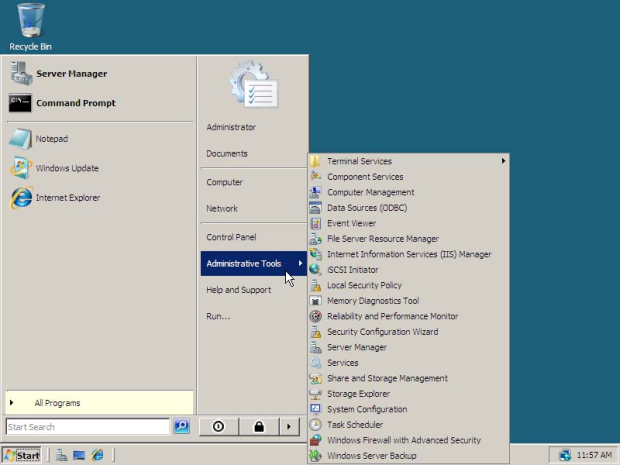Select Local Security Policy text entry
620x465 pixels.
pyautogui.click(x=364, y=285)
